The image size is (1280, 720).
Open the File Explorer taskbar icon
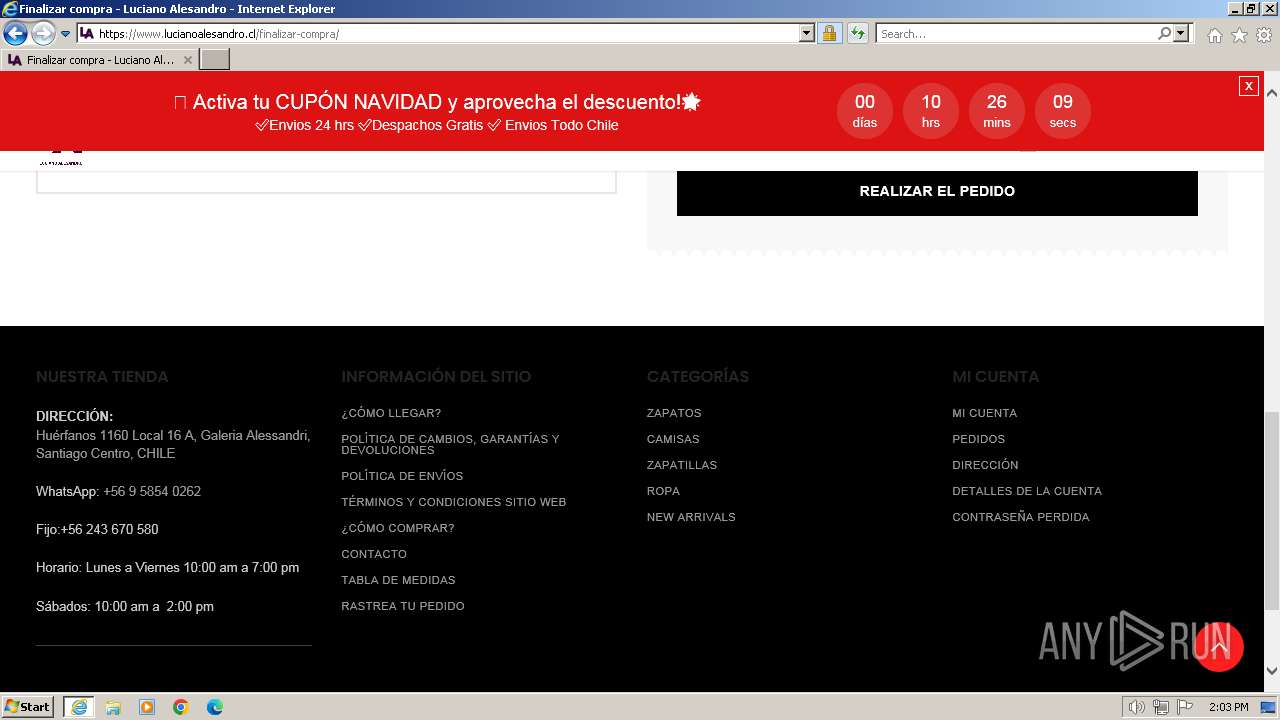113,707
